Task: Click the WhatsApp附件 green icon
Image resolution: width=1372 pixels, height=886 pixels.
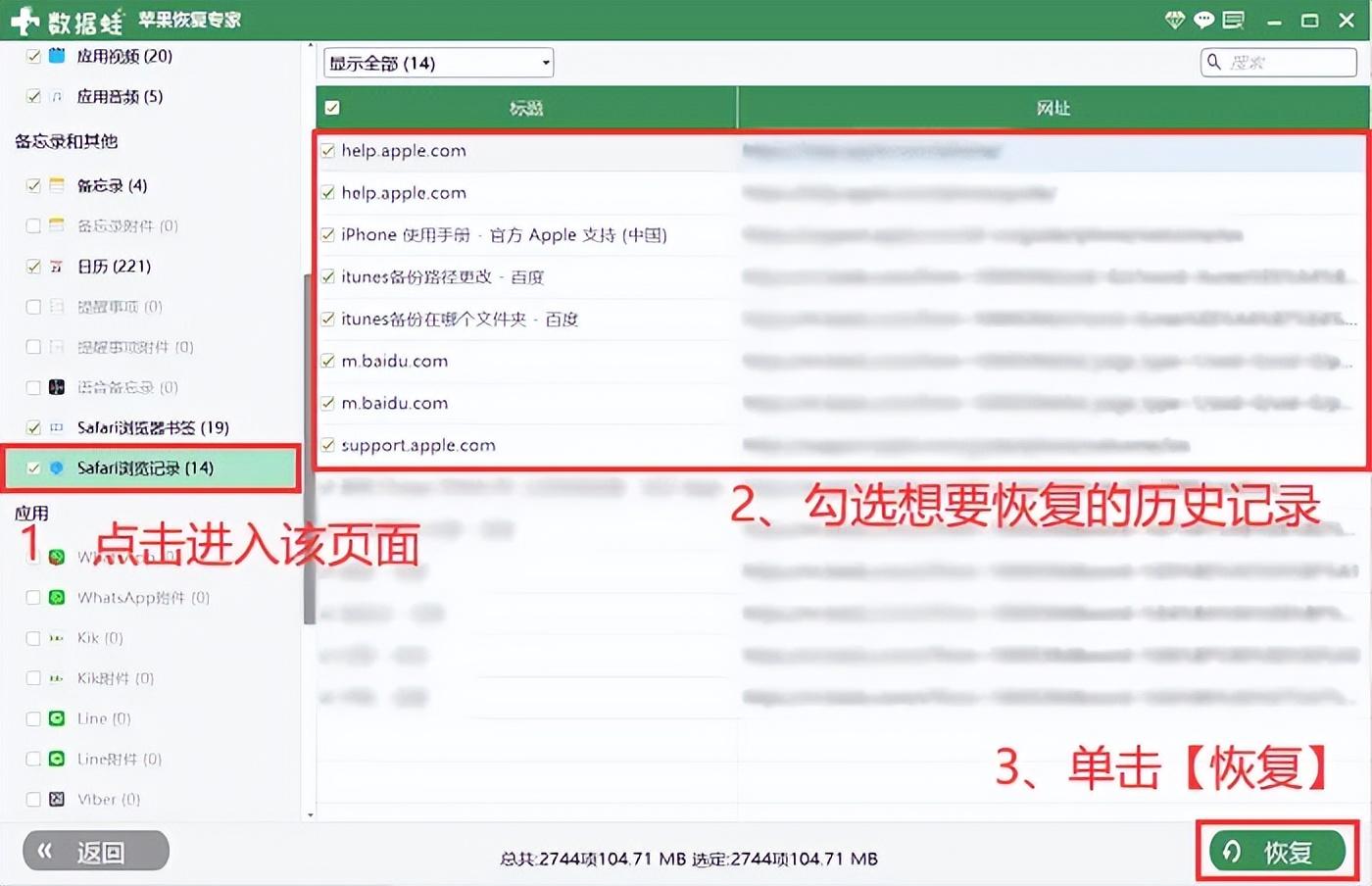Action: (57, 597)
